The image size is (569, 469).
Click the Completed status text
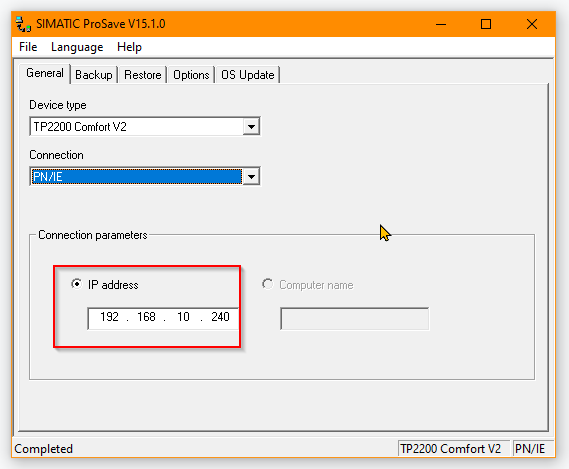coord(44,449)
